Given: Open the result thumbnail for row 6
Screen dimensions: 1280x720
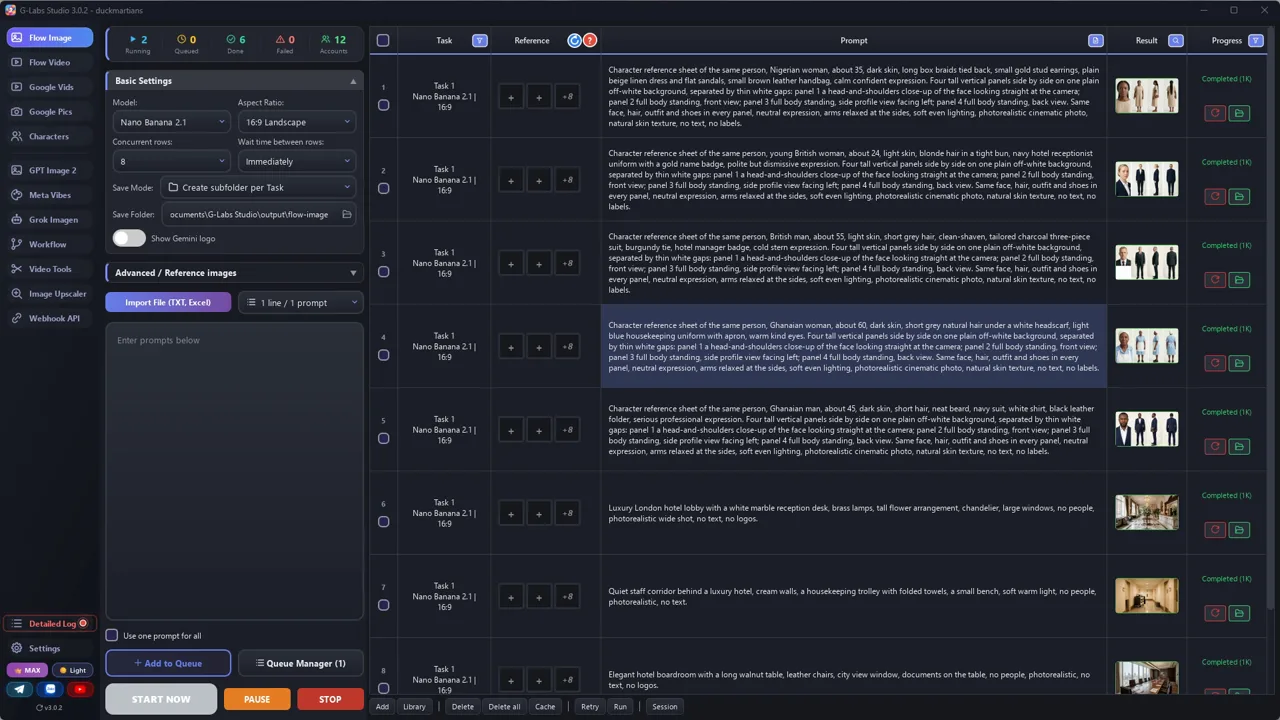Looking at the screenshot, I should (x=1147, y=513).
